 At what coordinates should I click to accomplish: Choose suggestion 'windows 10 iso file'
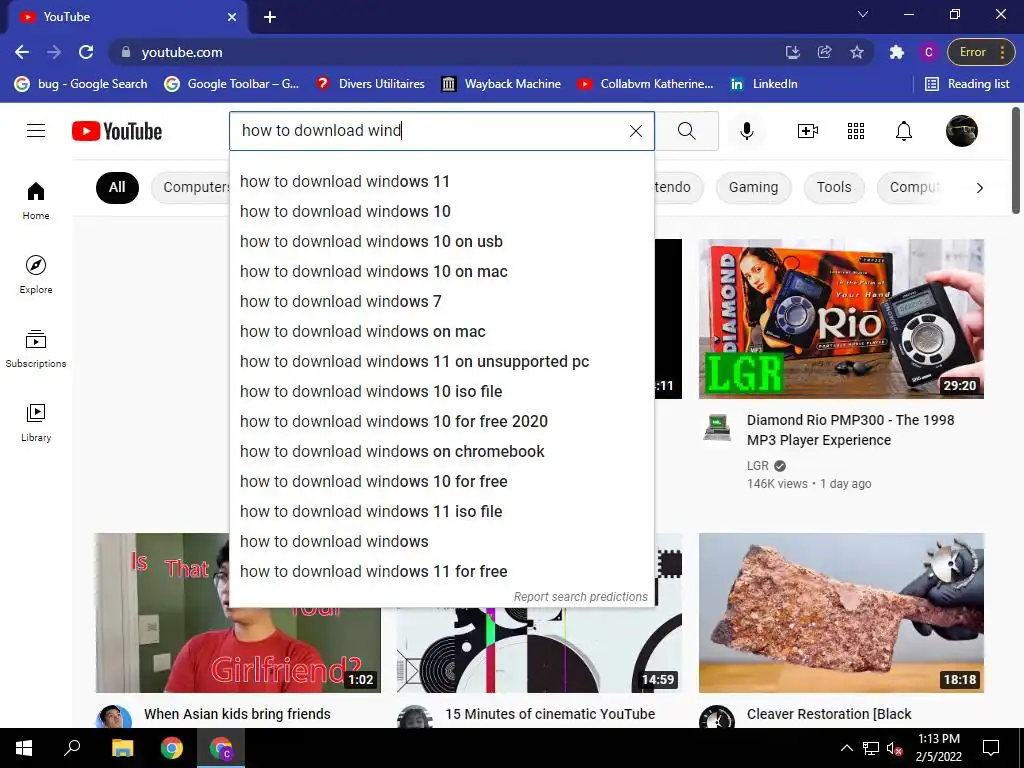point(441,391)
